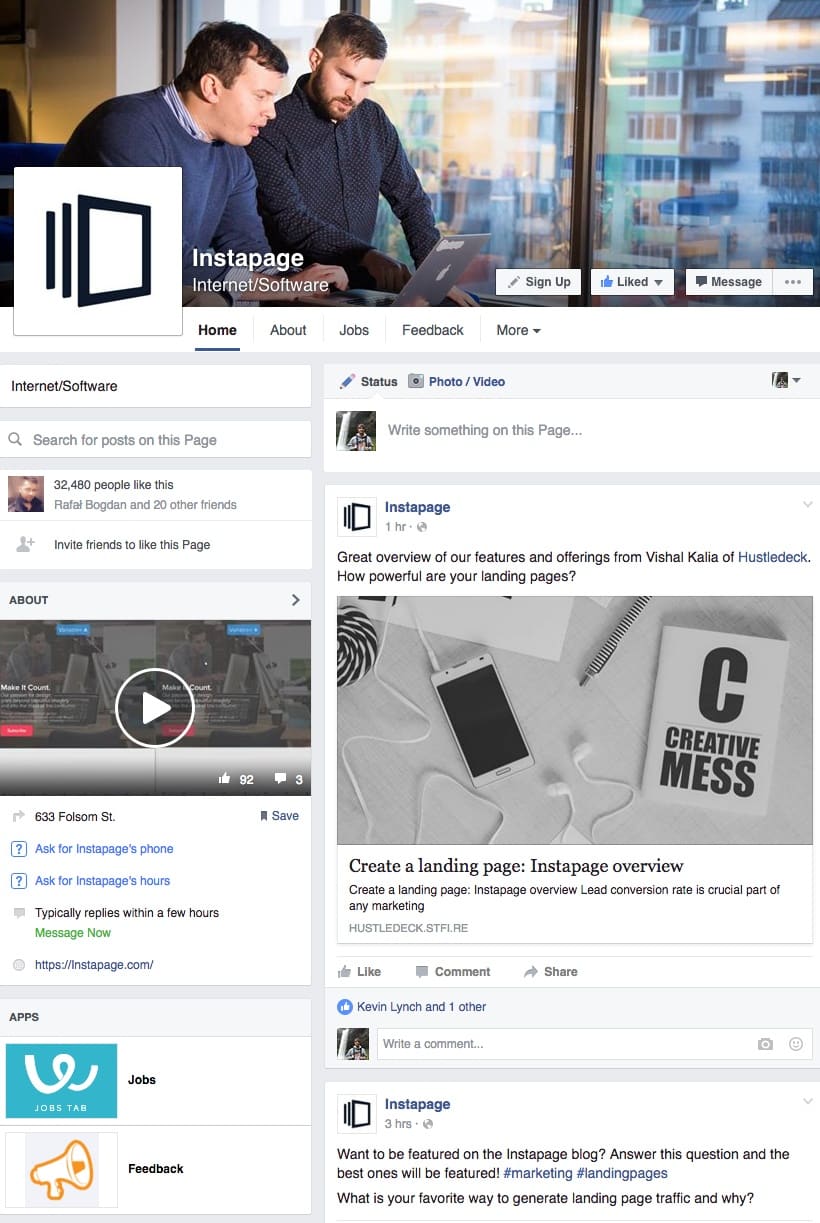Screen dimensions: 820x1223
Task: Select the Home tab
Action: [218, 330]
